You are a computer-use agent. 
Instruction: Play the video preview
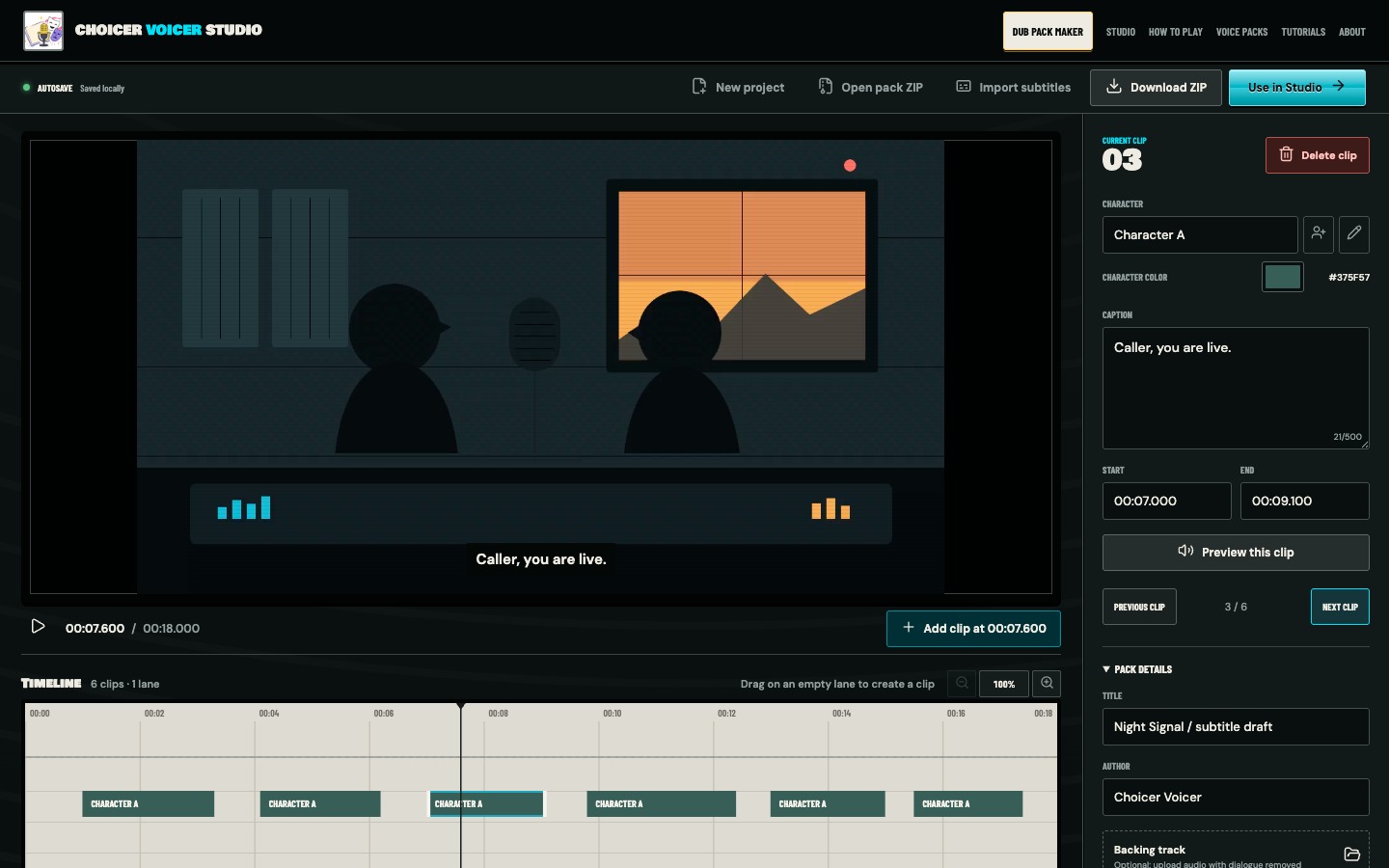pyautogui.click(x=38, y=627)
